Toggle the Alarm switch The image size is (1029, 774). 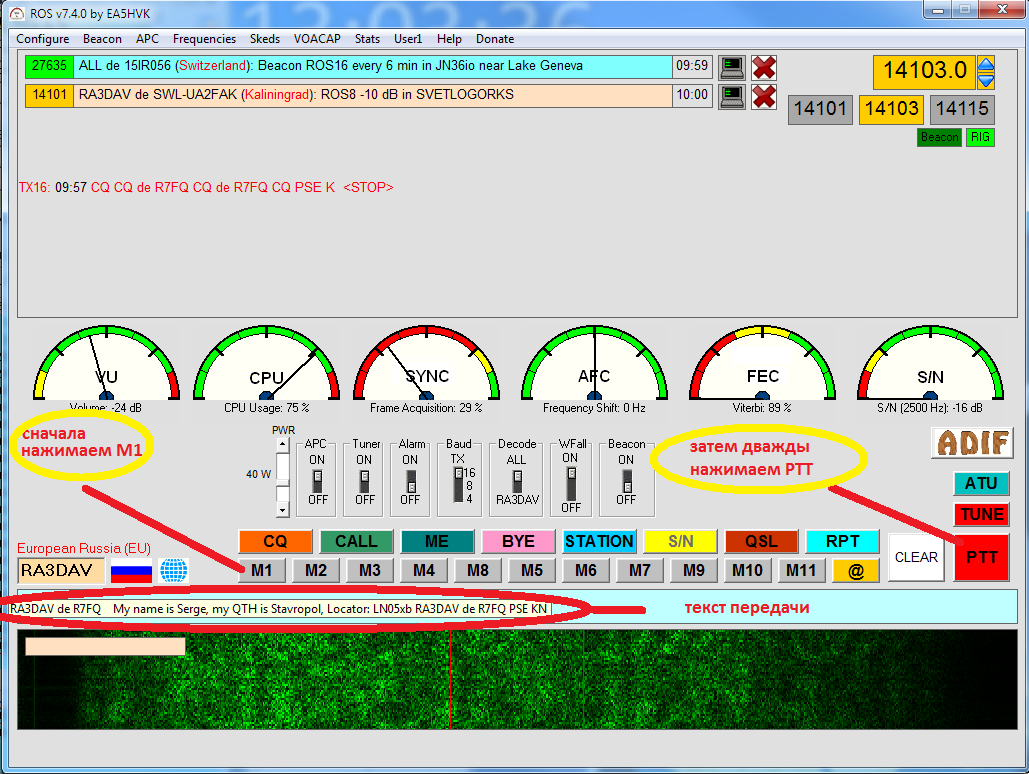click(x=410, y=479)
